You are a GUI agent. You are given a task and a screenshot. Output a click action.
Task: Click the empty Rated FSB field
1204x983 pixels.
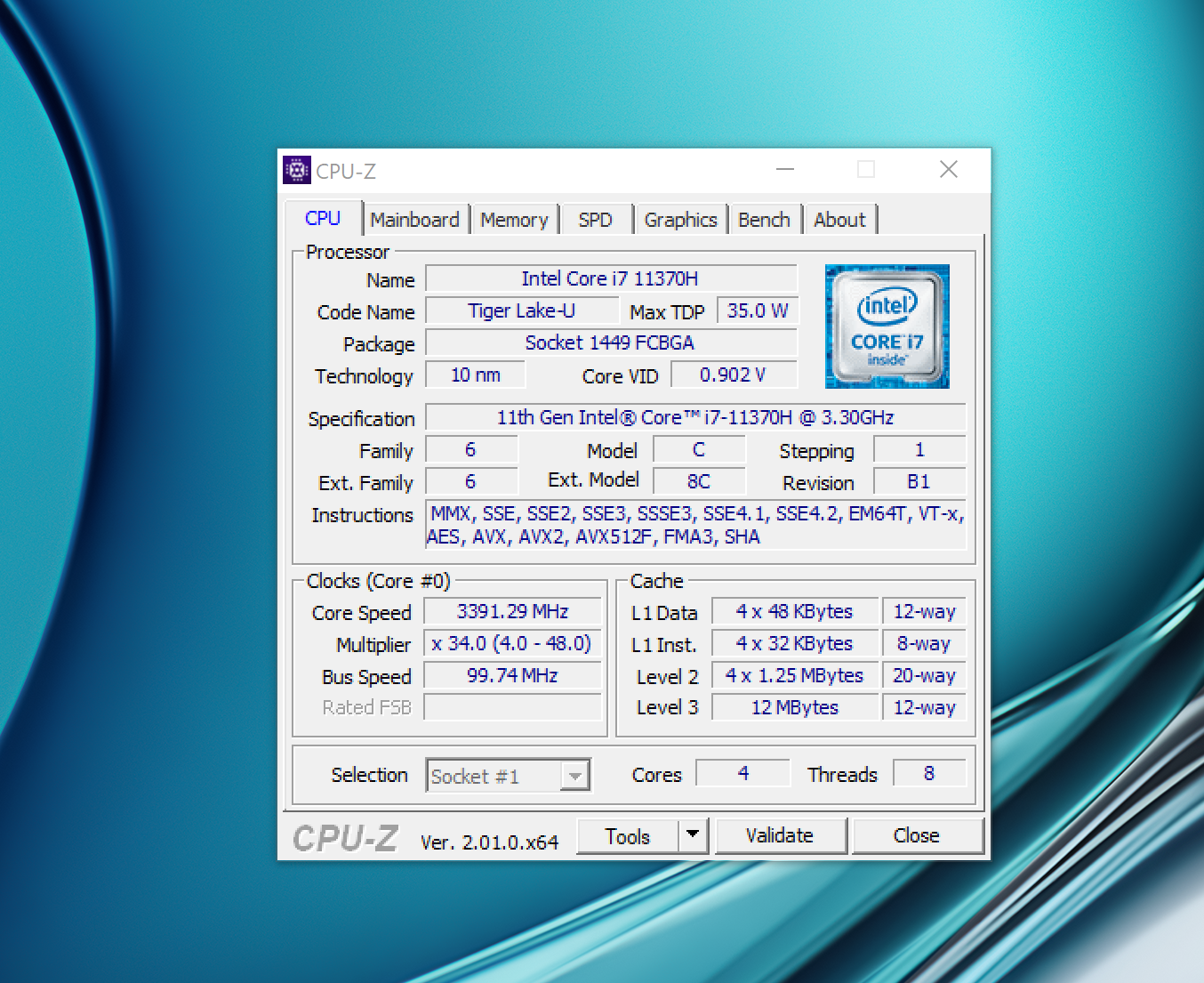tap(512, 707)
